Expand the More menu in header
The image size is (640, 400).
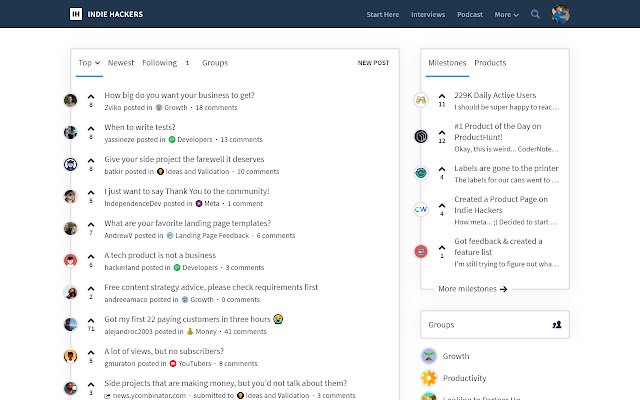click(x=507, y=14)
